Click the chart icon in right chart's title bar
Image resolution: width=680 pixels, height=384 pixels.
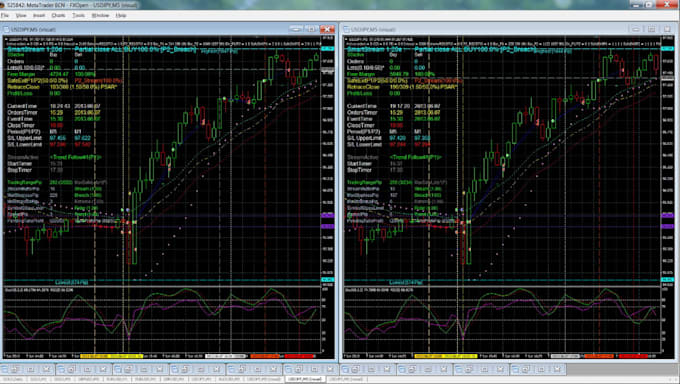point(347,30)
